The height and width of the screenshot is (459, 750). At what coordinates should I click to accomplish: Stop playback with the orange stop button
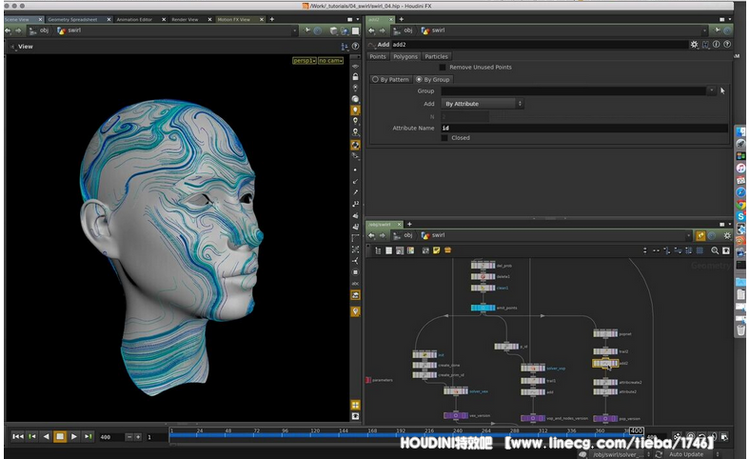pyautogui.click(x=60, y=436)
